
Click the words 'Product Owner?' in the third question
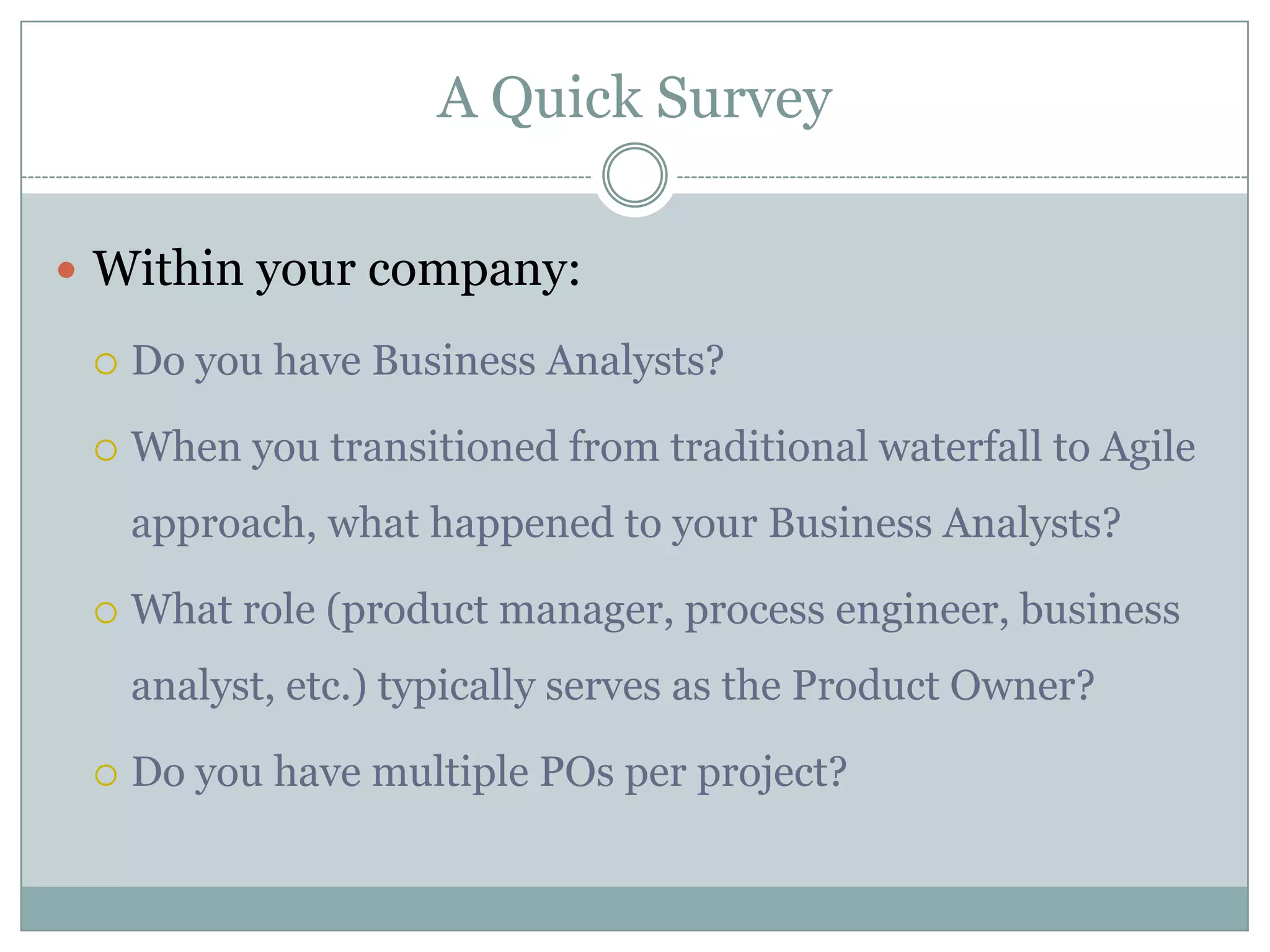pos(943,685)
